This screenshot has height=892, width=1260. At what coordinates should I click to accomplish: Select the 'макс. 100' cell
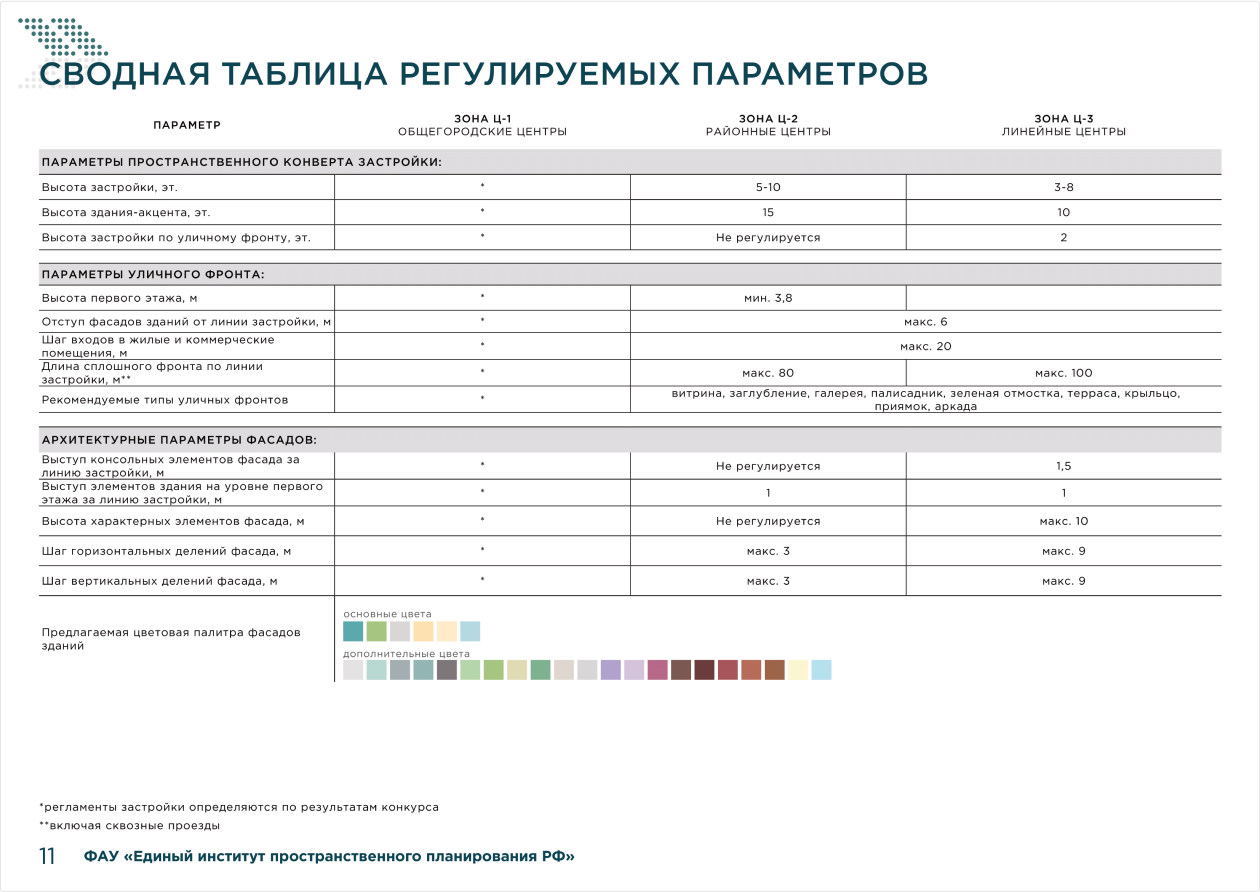click(x=1063, y=373)
